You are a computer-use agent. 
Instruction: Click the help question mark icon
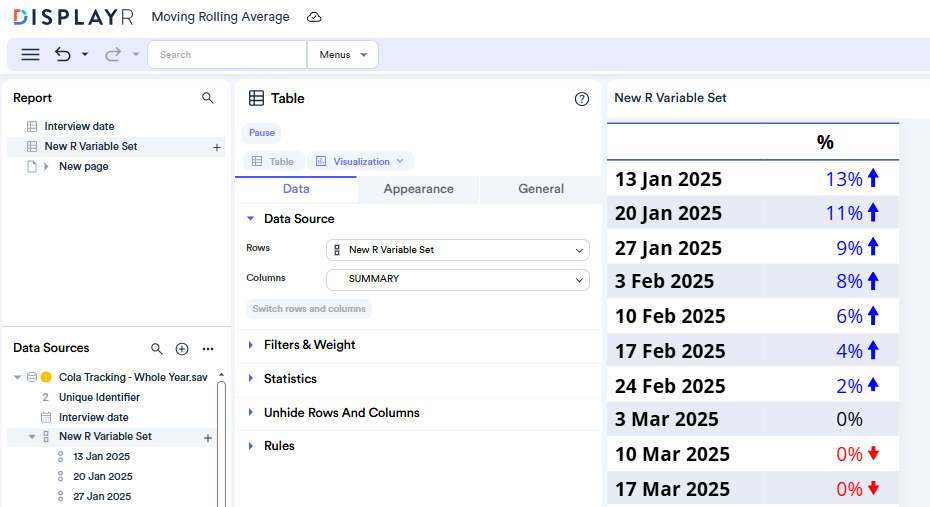582,99
